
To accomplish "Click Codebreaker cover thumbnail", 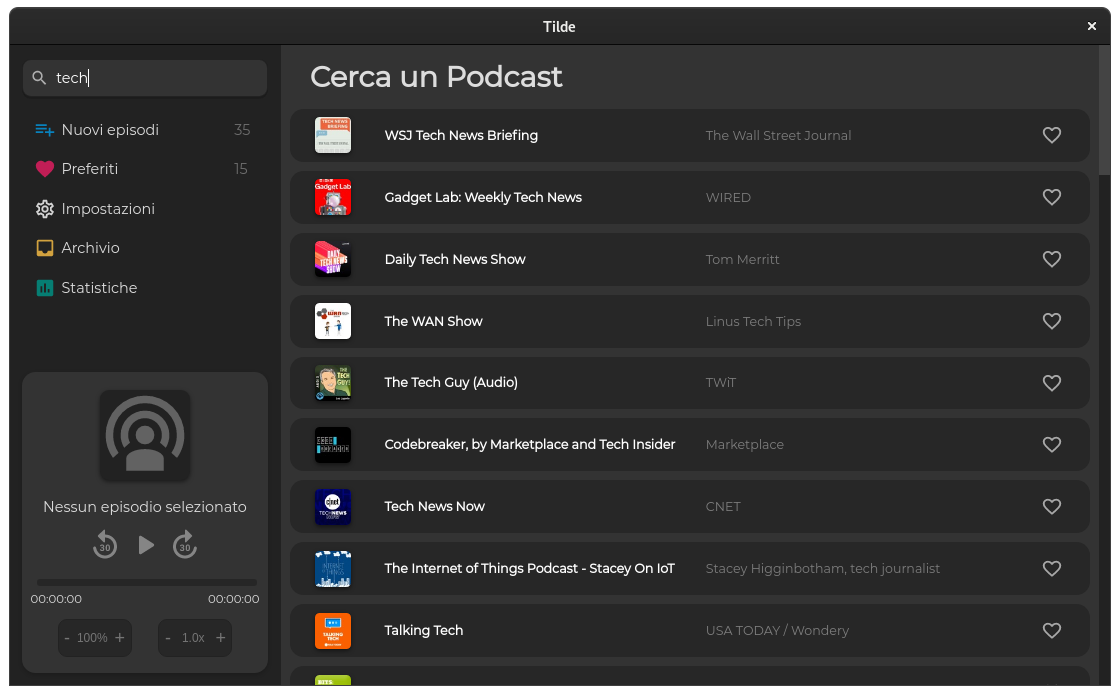I will coord(333,444).
